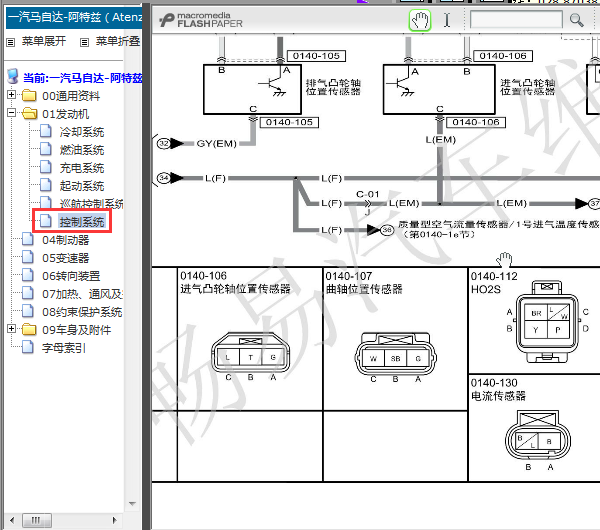The image size is (600, 530).
Task: Click the FlashPaper search magnifier icon
Action: (x=576, y=20)
